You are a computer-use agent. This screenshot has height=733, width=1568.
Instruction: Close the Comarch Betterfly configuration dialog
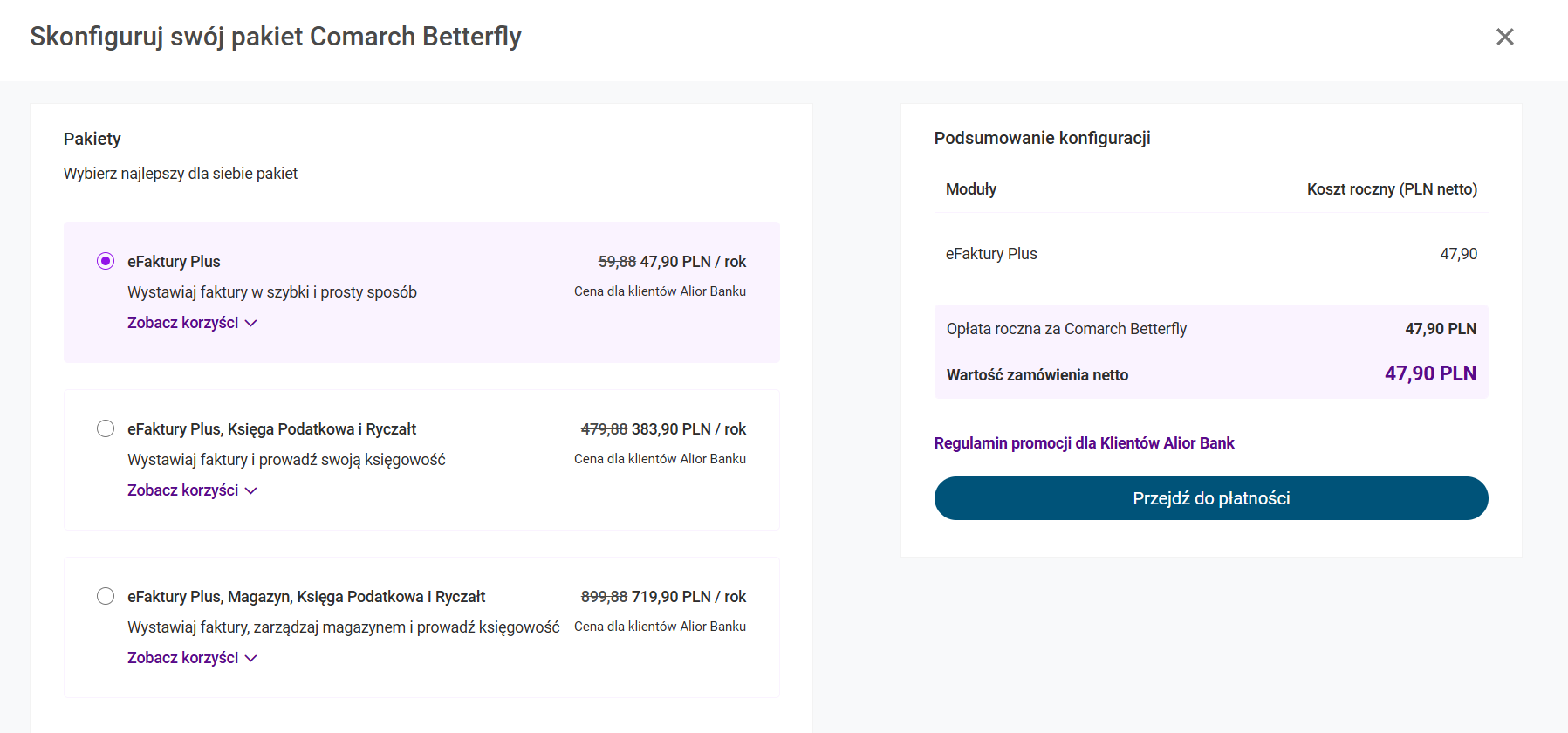point(1504,37)
